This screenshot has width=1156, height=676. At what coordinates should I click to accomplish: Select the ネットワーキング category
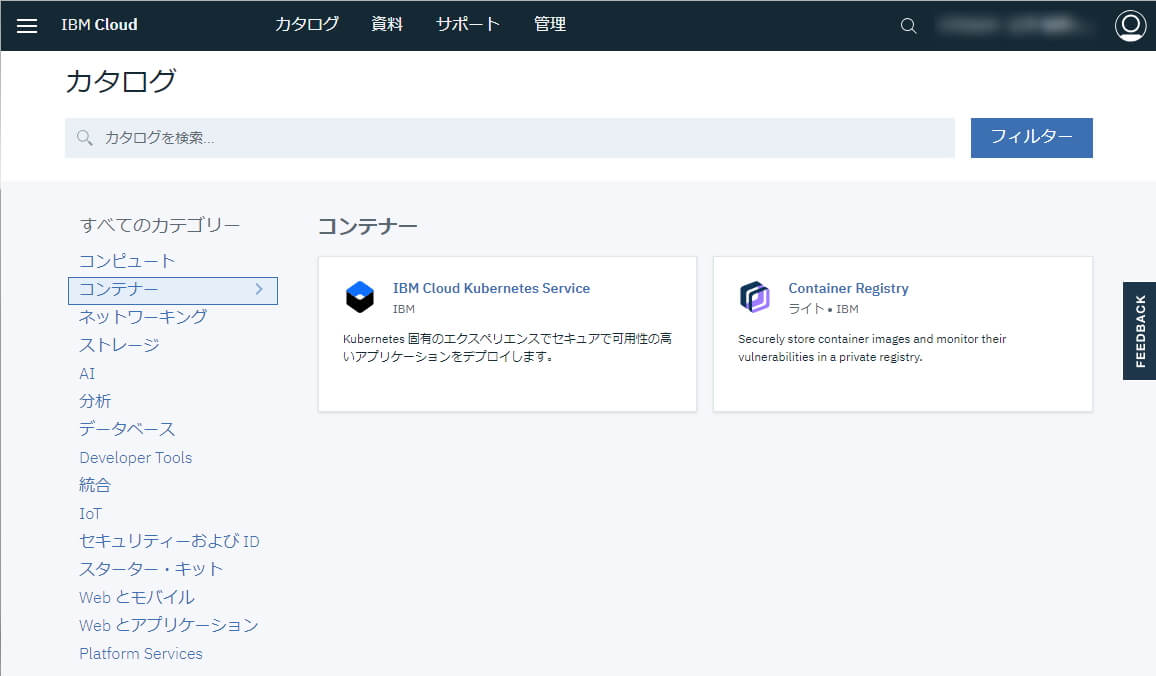point(143,317)
